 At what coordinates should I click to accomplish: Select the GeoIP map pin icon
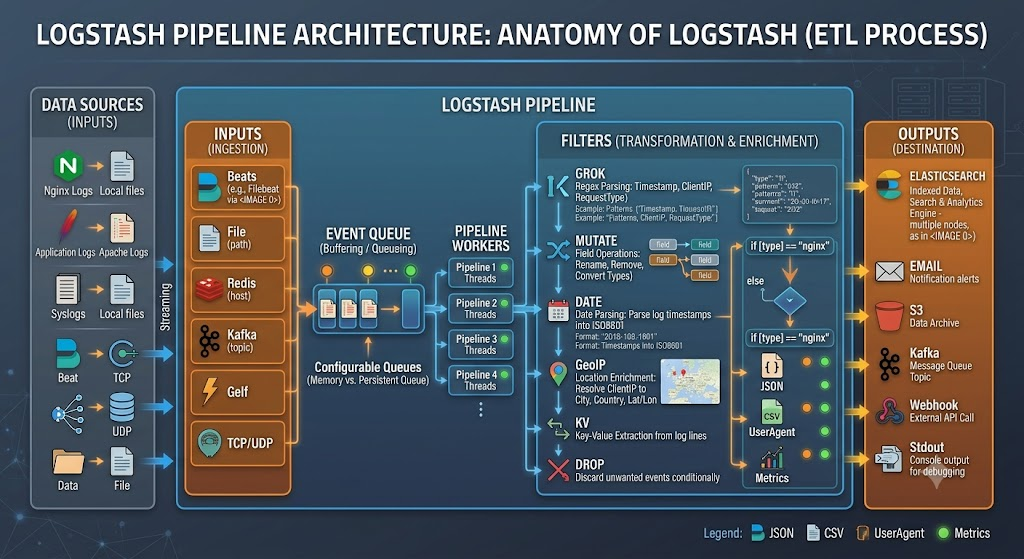click(558, 374)
